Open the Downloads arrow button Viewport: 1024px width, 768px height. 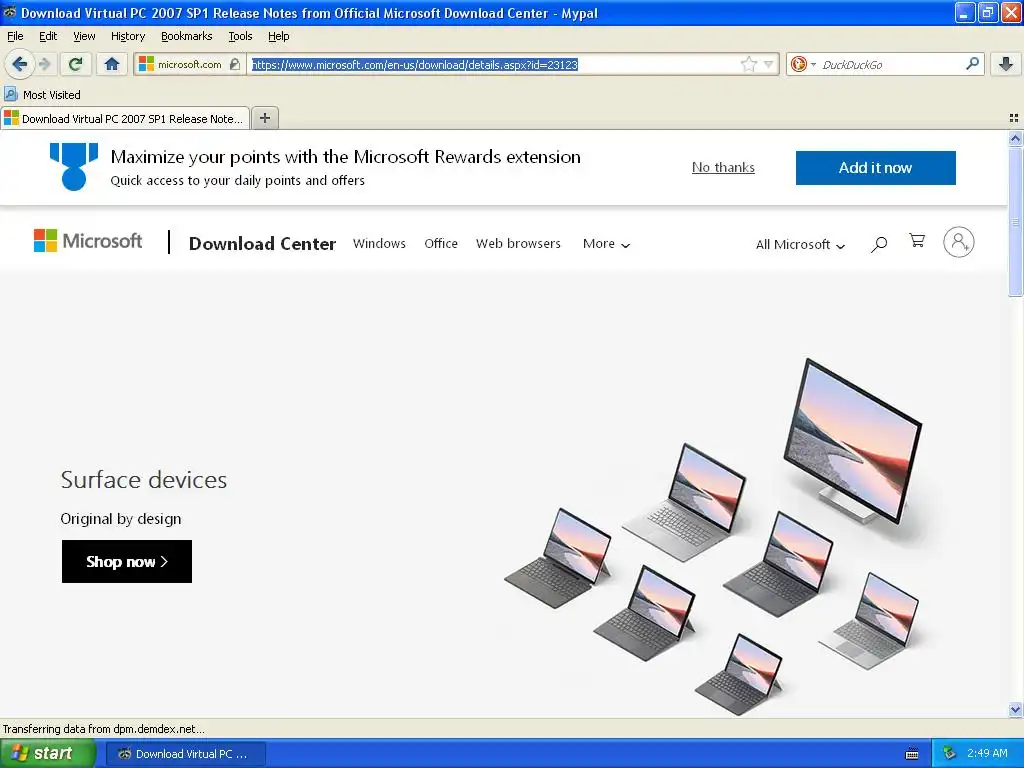point(1006,64)
